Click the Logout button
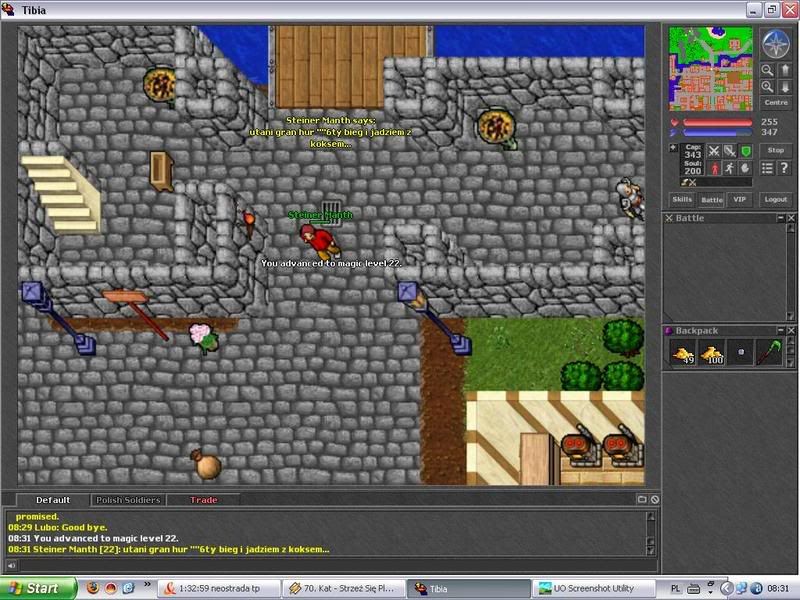Screen dimensions: 800x600 (776, 199)
